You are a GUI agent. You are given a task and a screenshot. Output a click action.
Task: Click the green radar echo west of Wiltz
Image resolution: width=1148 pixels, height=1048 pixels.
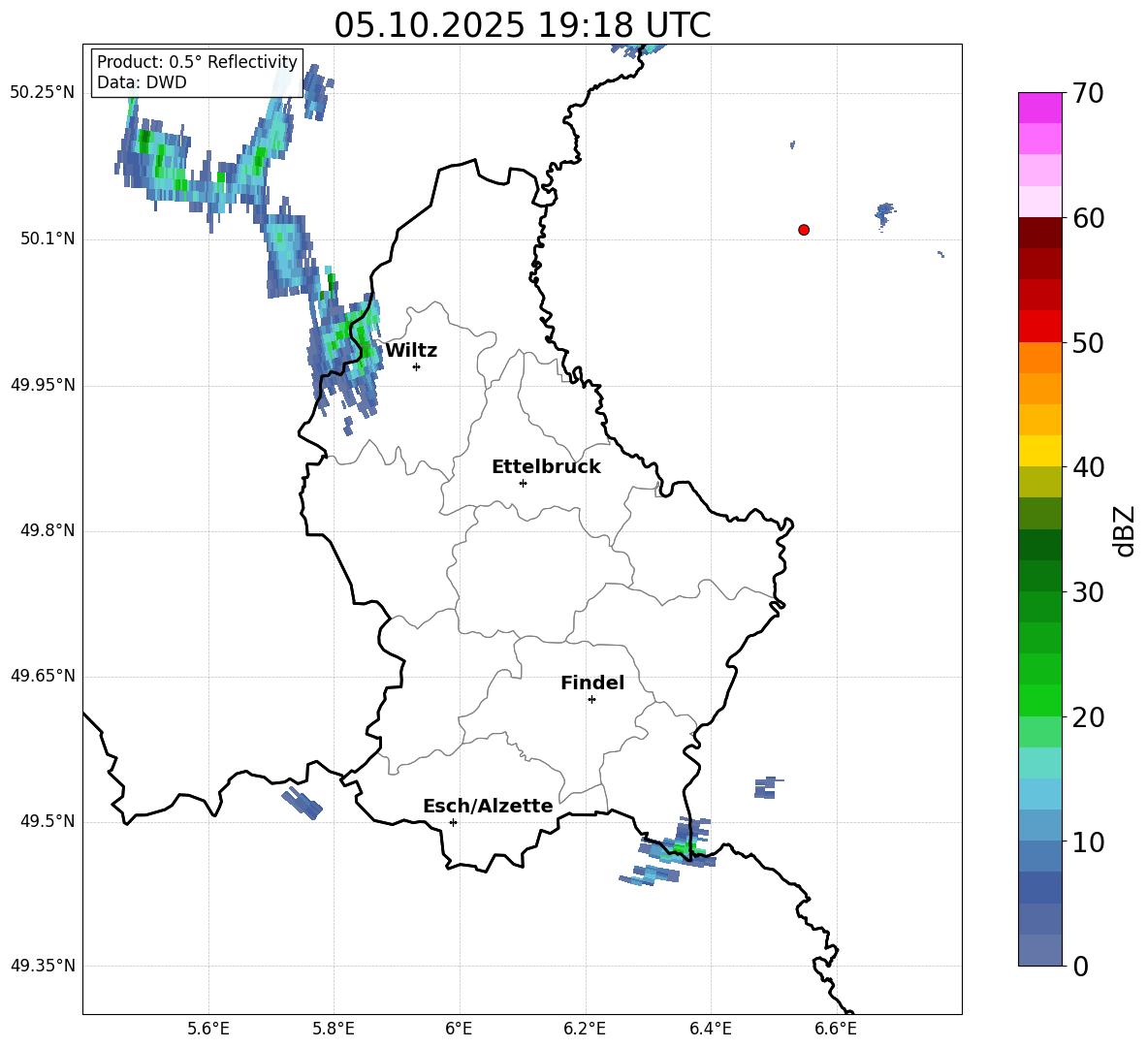coord(341,344)
